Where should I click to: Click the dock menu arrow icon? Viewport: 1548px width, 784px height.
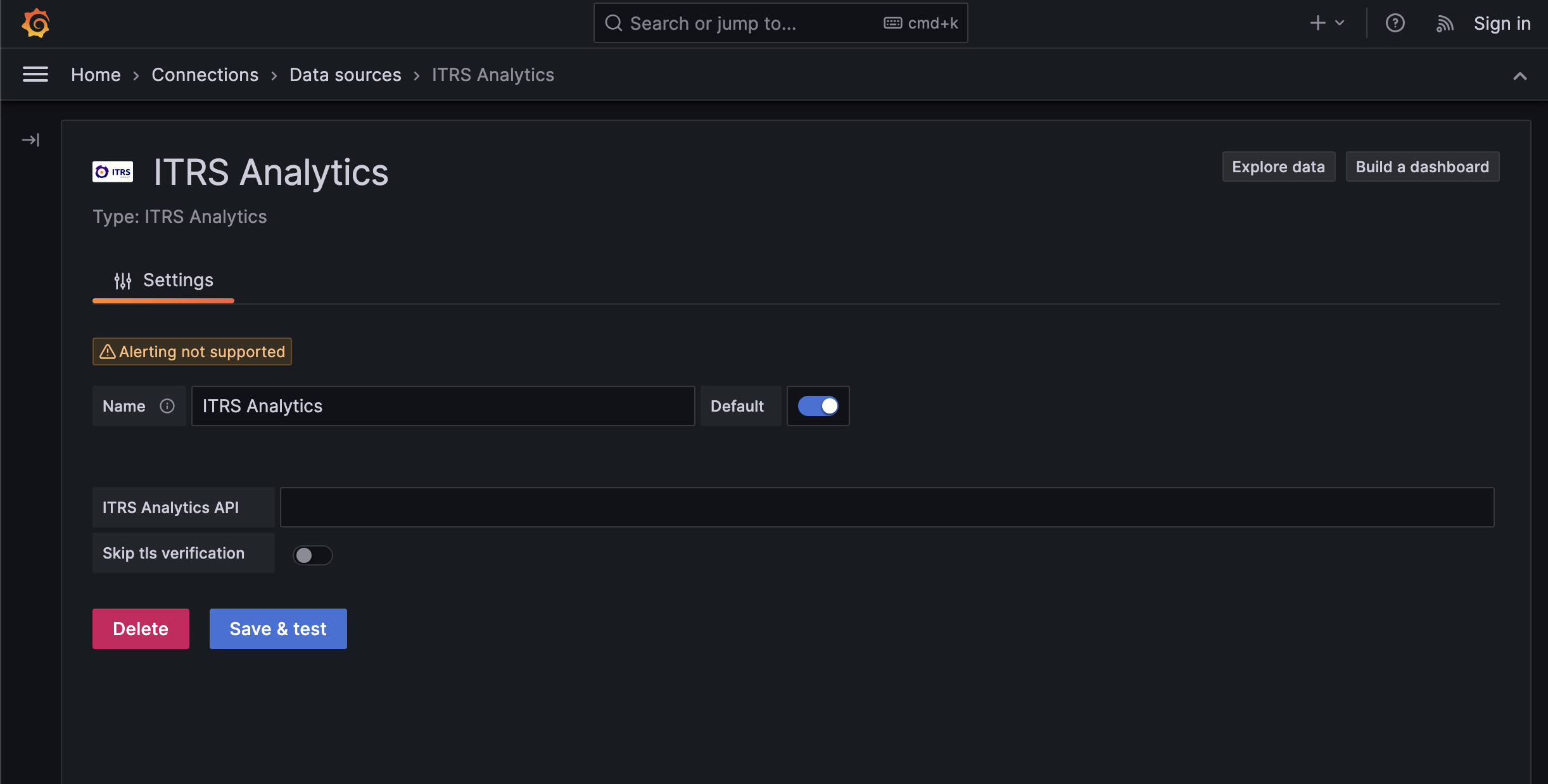click(30, 139)
